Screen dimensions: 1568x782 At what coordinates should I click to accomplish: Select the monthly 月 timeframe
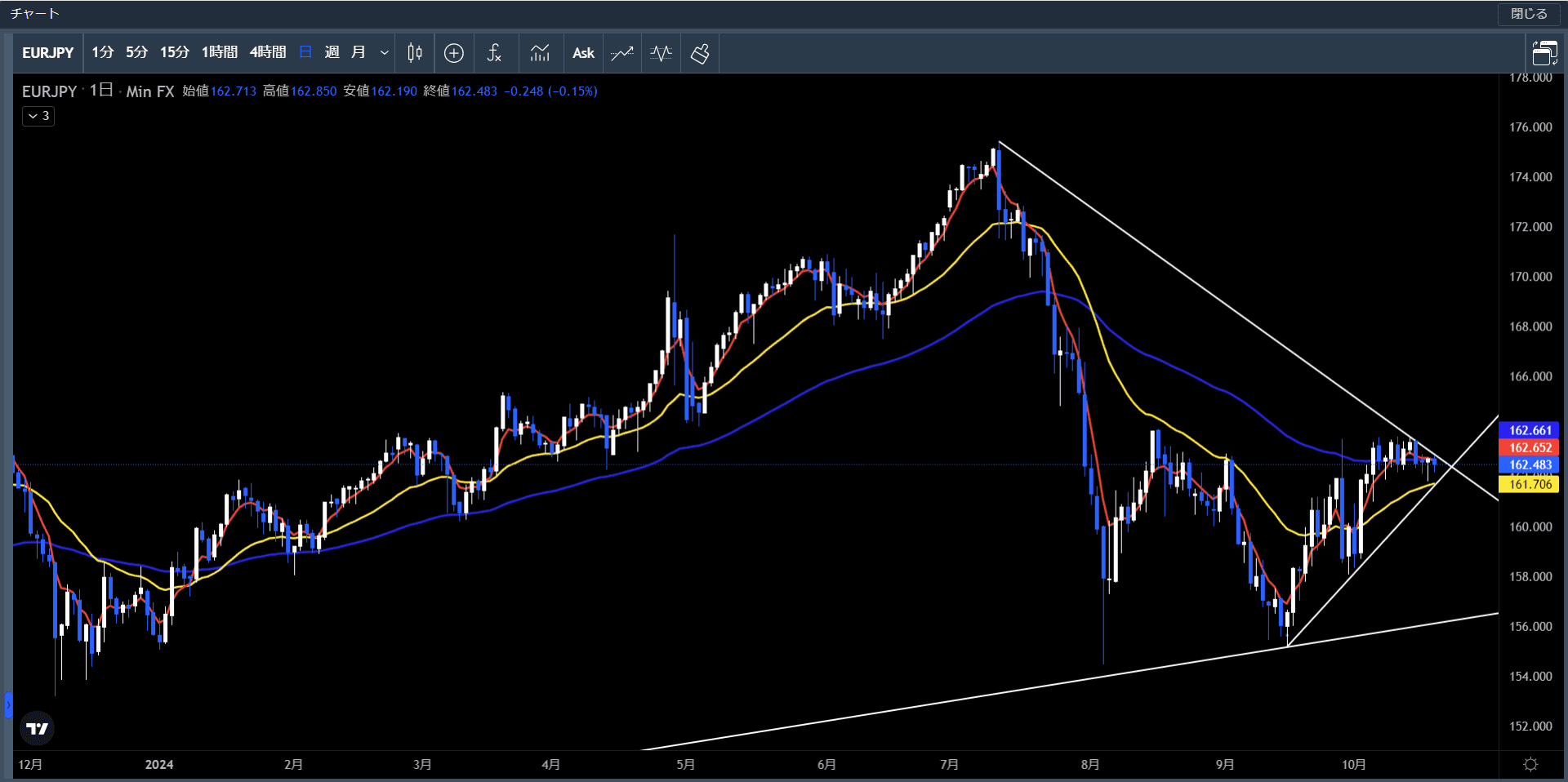pyautogui.click(x=359, y=53)
